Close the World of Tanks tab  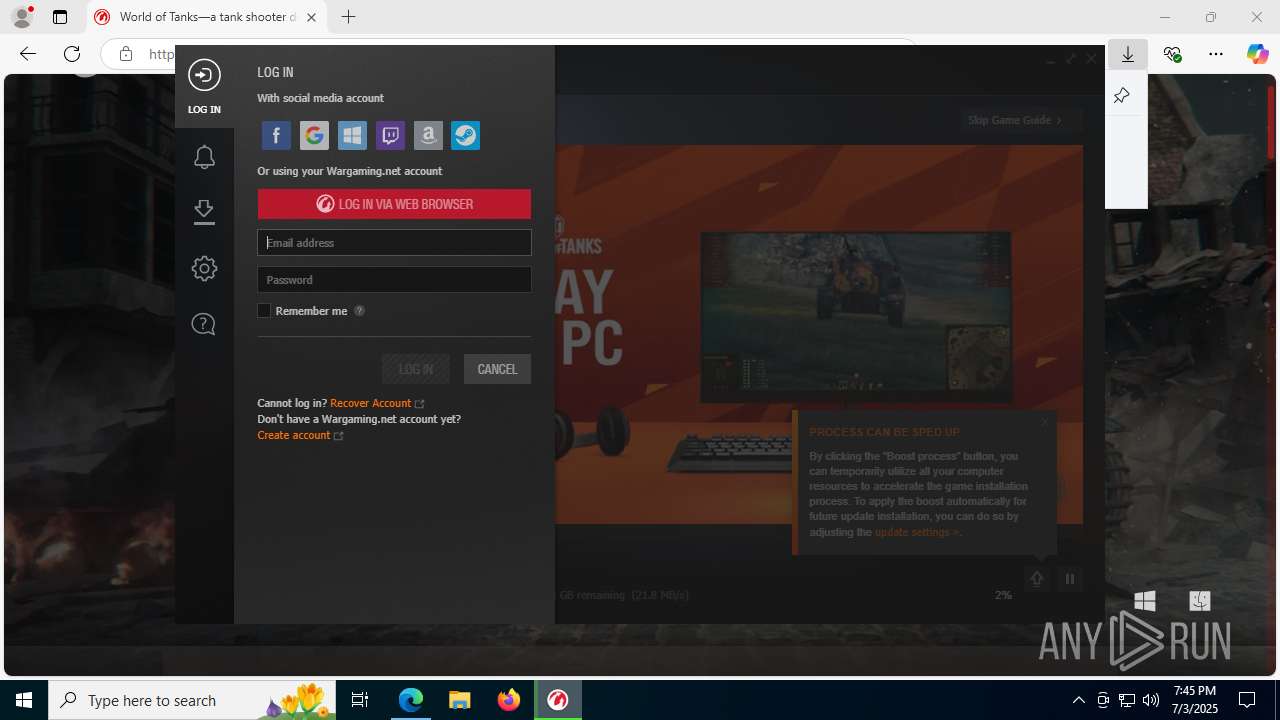[x=311, y=17]
